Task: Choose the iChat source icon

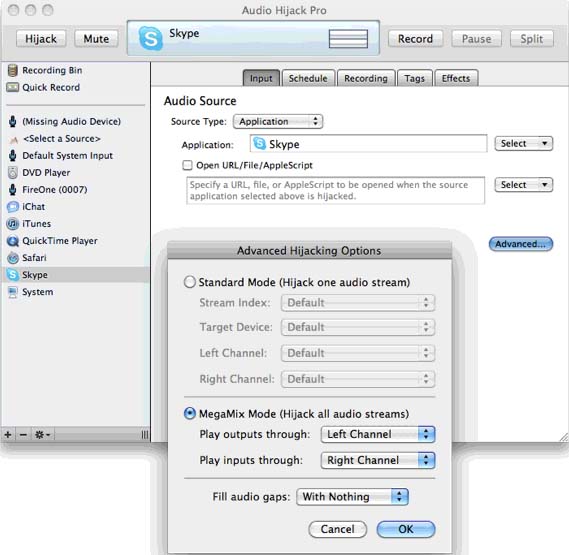Action: (x=13, y=207)
